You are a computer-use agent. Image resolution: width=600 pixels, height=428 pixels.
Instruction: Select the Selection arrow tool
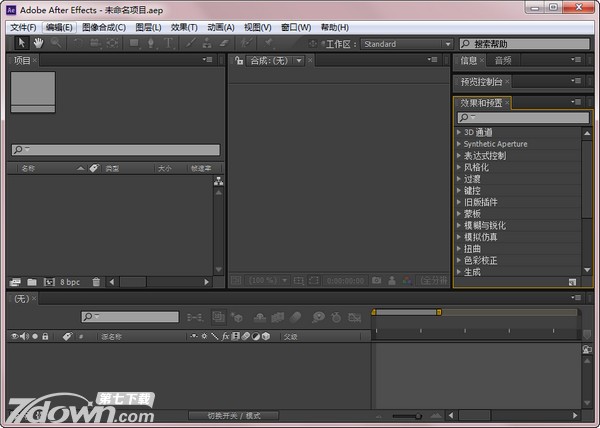[22, 44]
